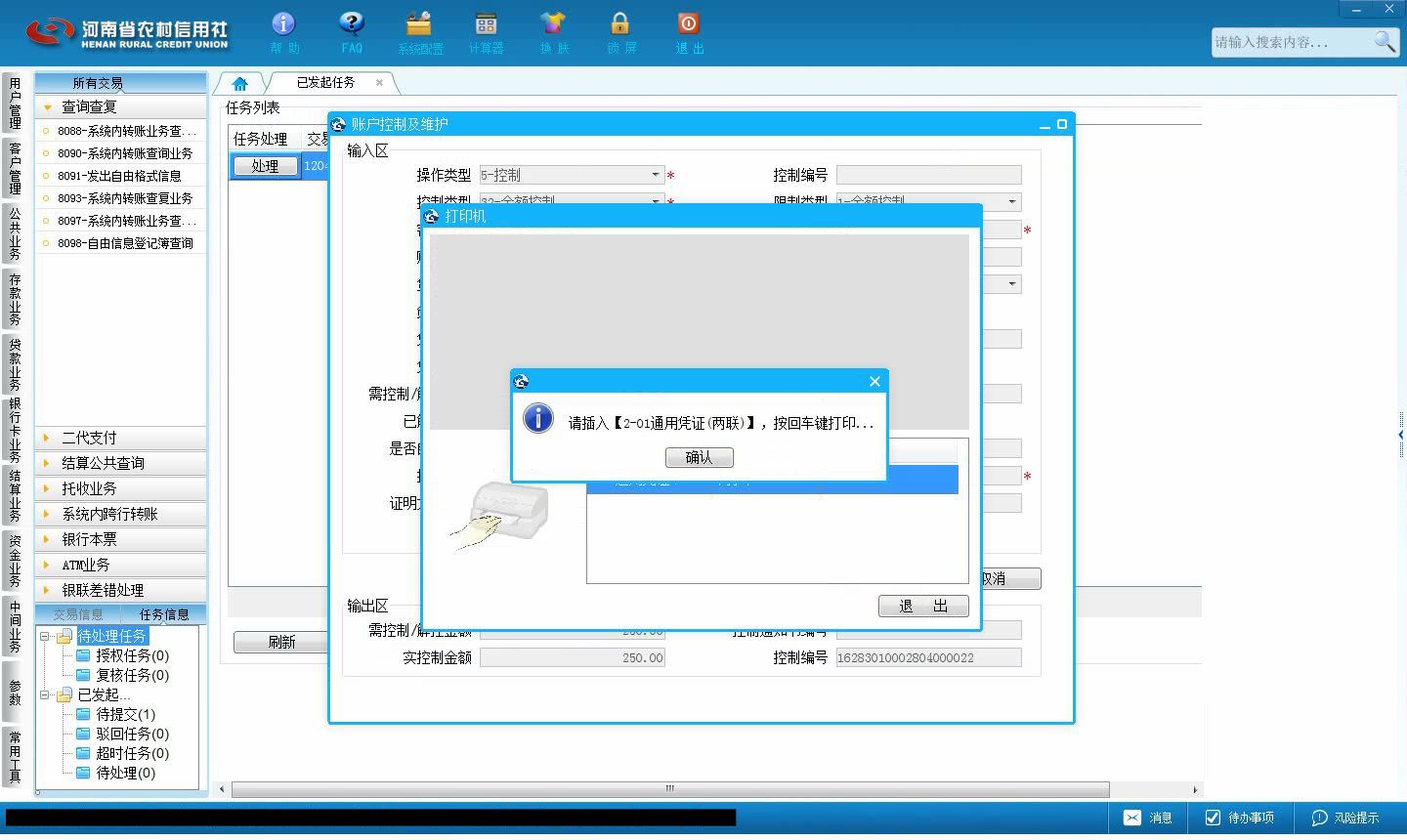Screen dimensions: 1407x840
Task: Select 待提交(1) tree item
Action: pos(125,714)
